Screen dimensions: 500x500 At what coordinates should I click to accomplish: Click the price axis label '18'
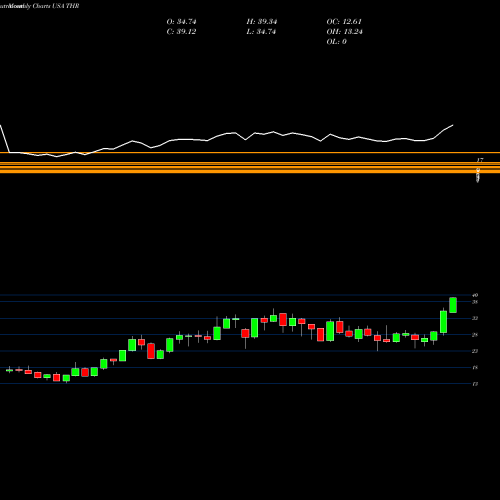coord(475,368)
